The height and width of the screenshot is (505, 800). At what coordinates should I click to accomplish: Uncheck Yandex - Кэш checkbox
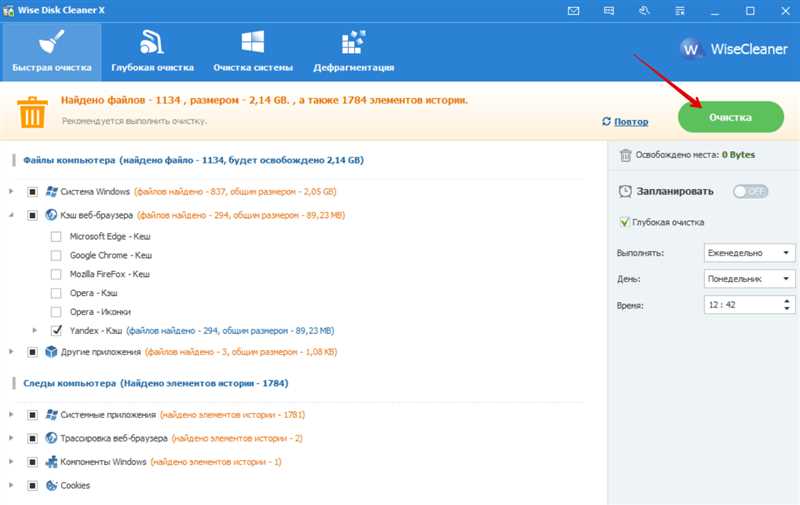pyautogui.click(x=56, y=331)
